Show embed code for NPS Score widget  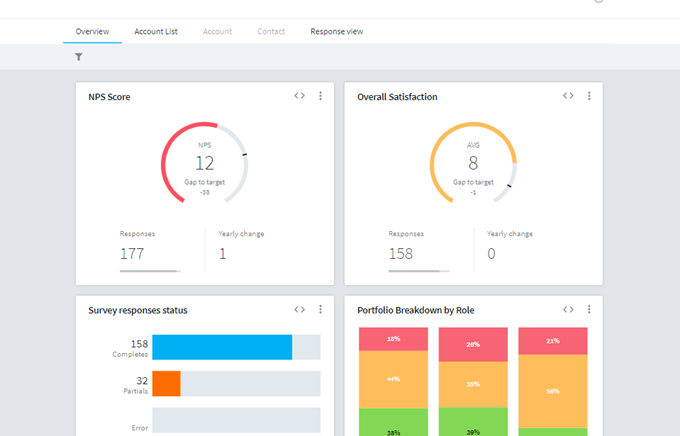pyautogui.click(x=299, y=95)
